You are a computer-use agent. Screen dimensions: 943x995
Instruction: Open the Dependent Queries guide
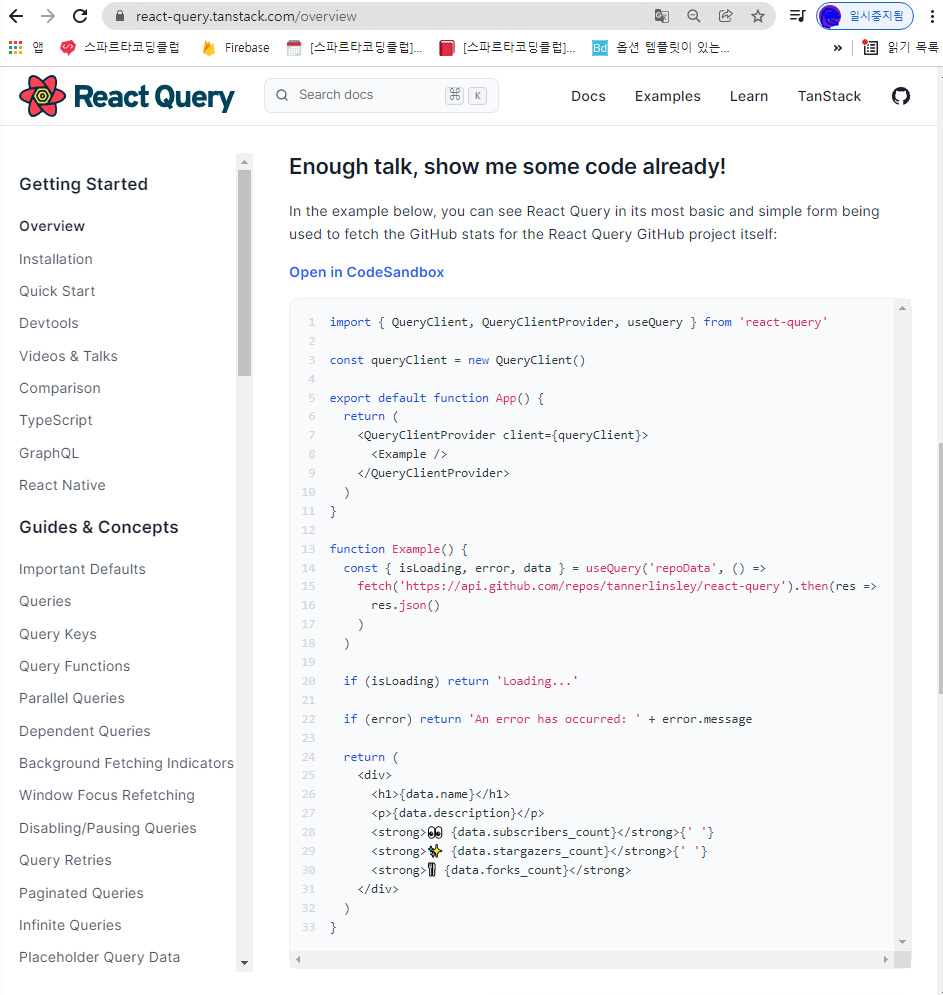84,731
